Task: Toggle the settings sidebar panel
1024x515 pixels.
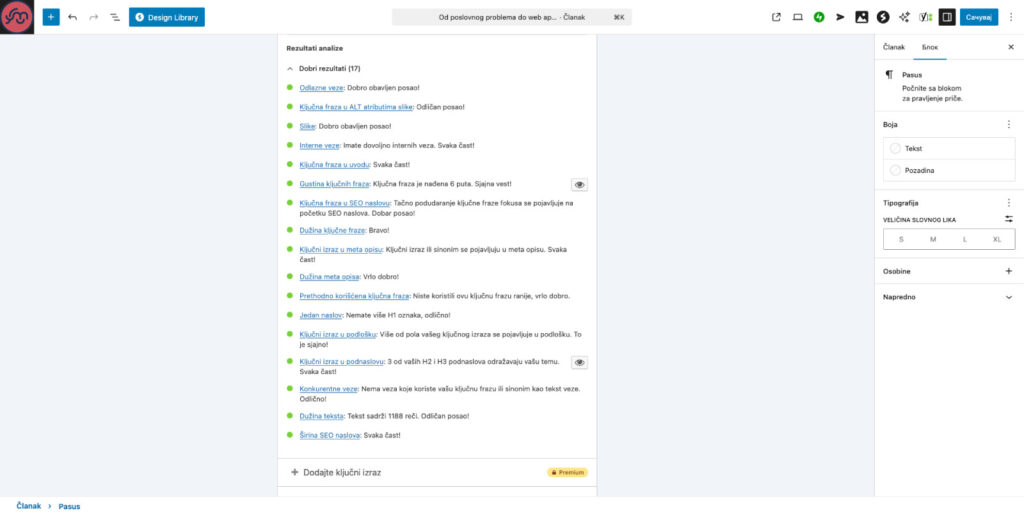Action: click(947, 18)
